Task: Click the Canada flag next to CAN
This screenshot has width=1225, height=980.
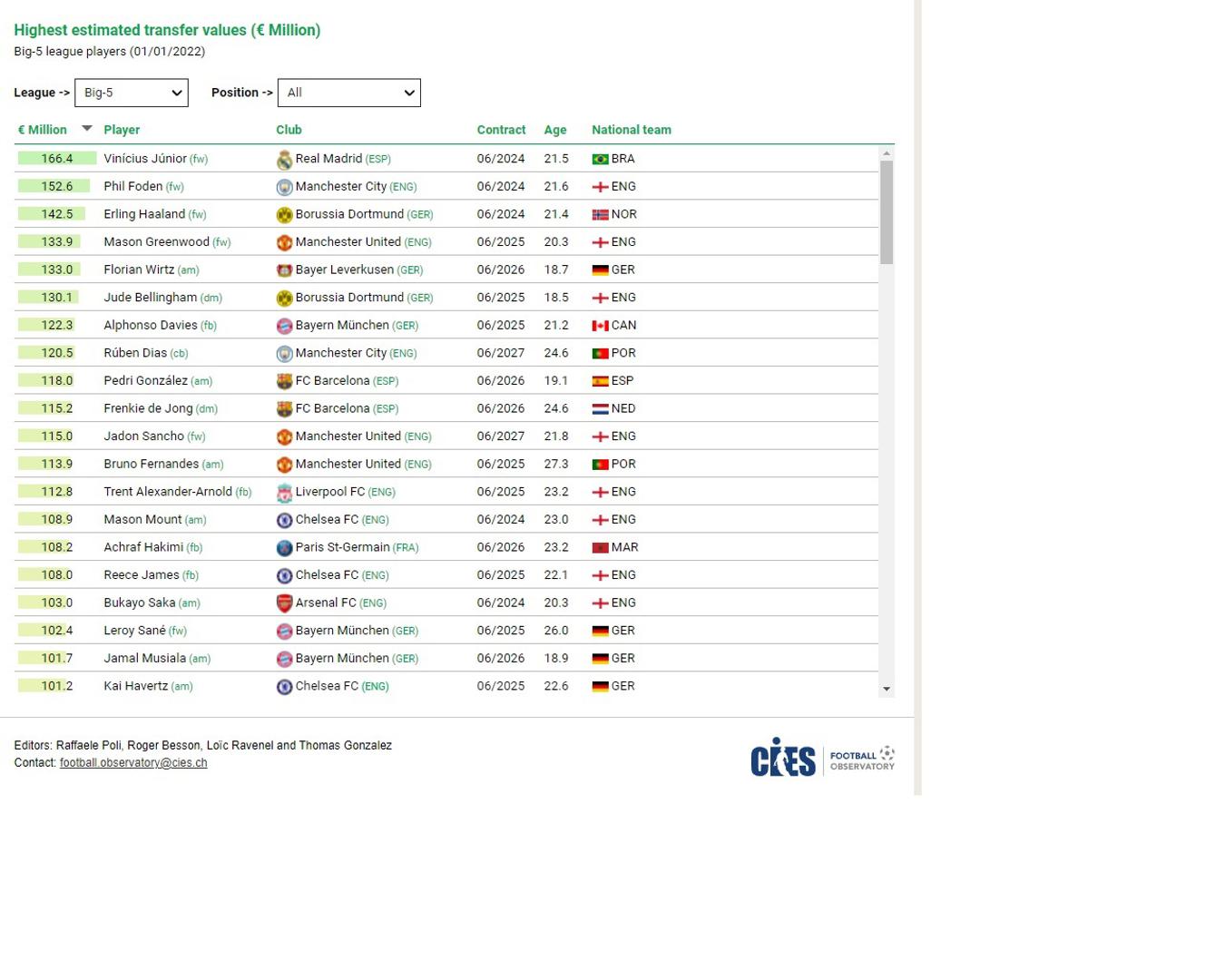Action: tap(600, 326)
